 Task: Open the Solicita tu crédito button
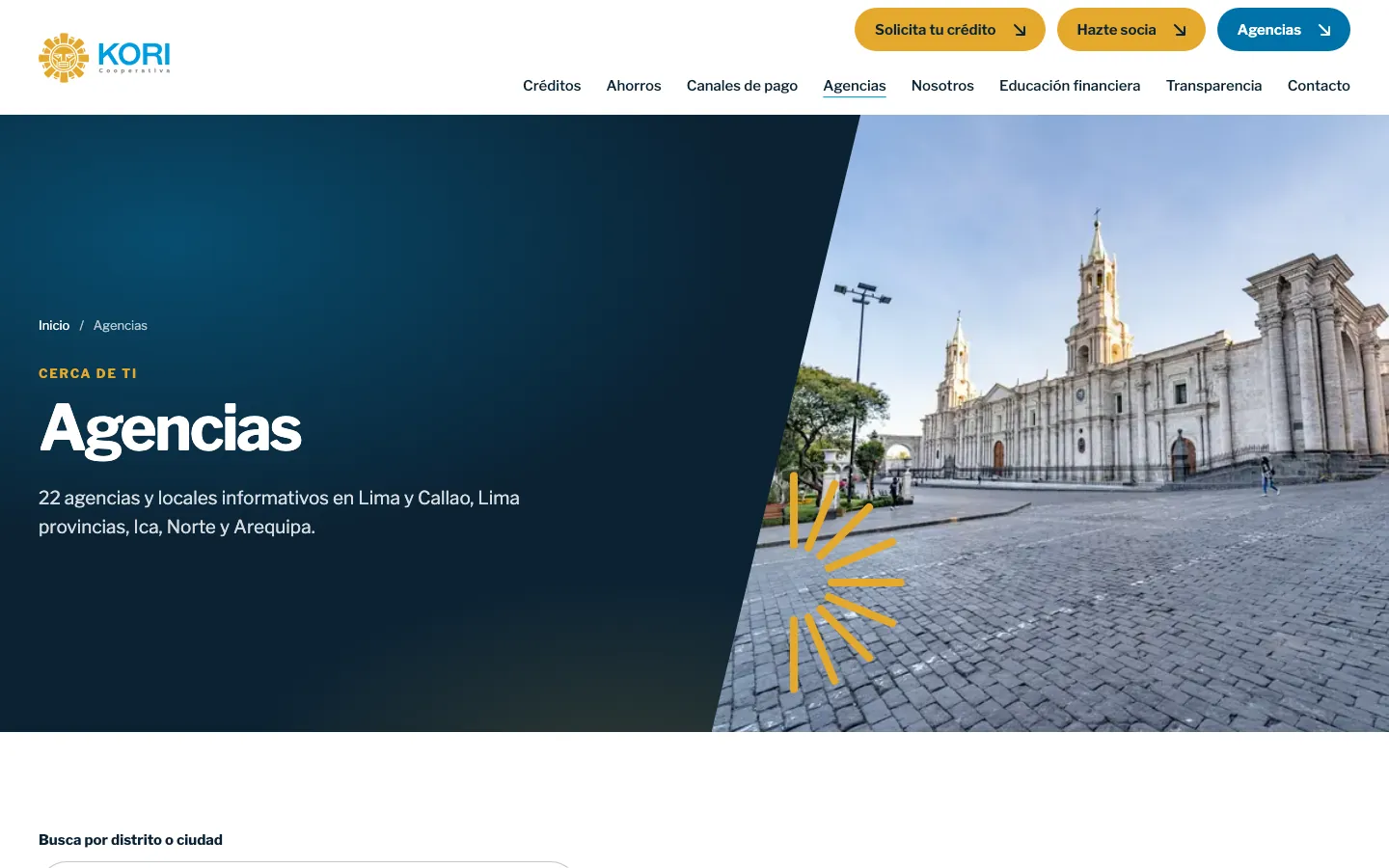point(950,30)
